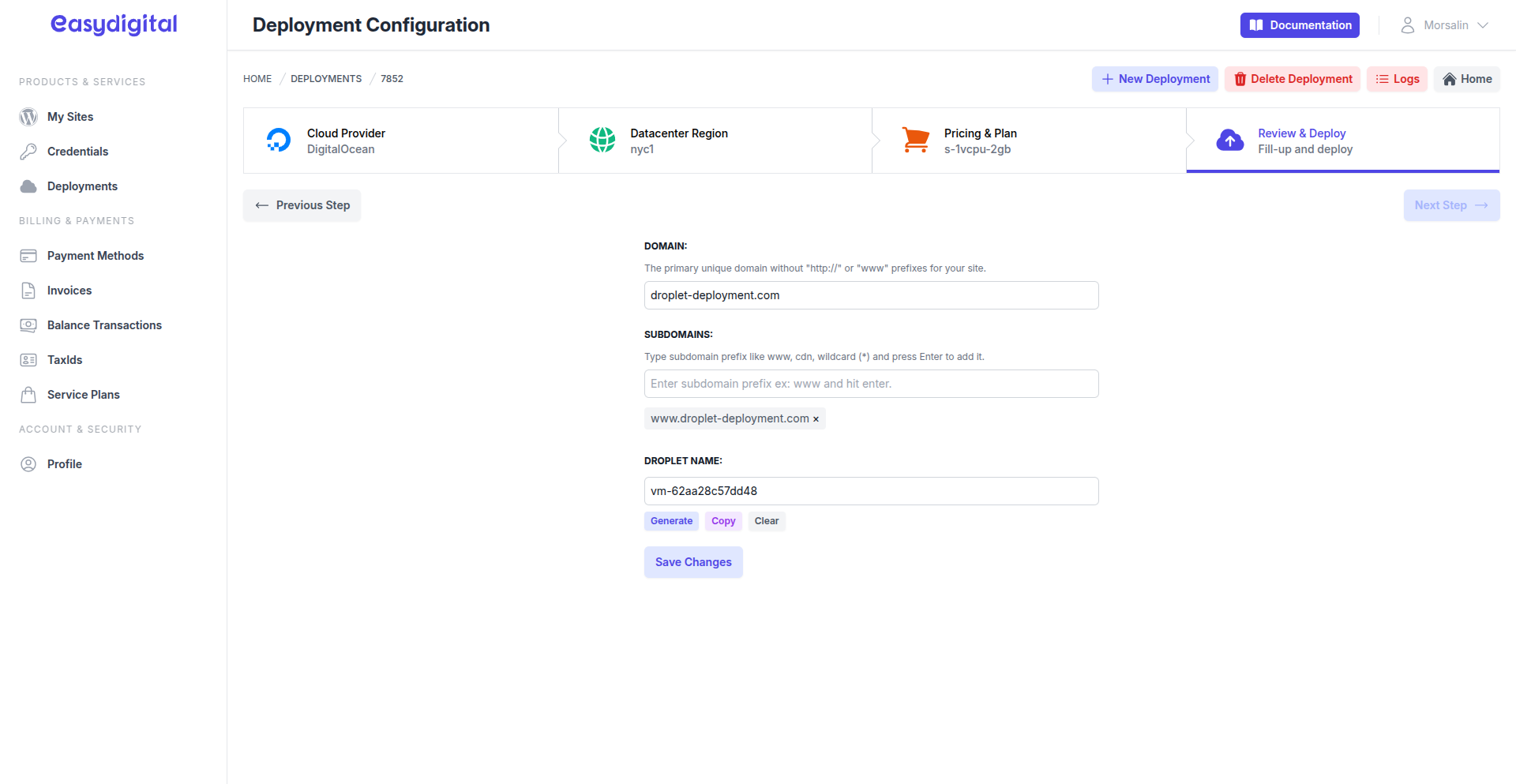Click the card icon beside Payment Methods
The height and width of the screenshot is (784, 1516).
[29, 255]
